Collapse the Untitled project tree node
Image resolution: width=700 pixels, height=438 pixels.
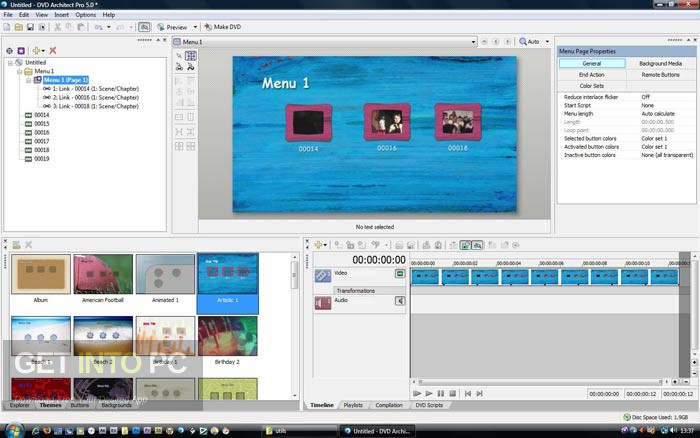(10, 63)
